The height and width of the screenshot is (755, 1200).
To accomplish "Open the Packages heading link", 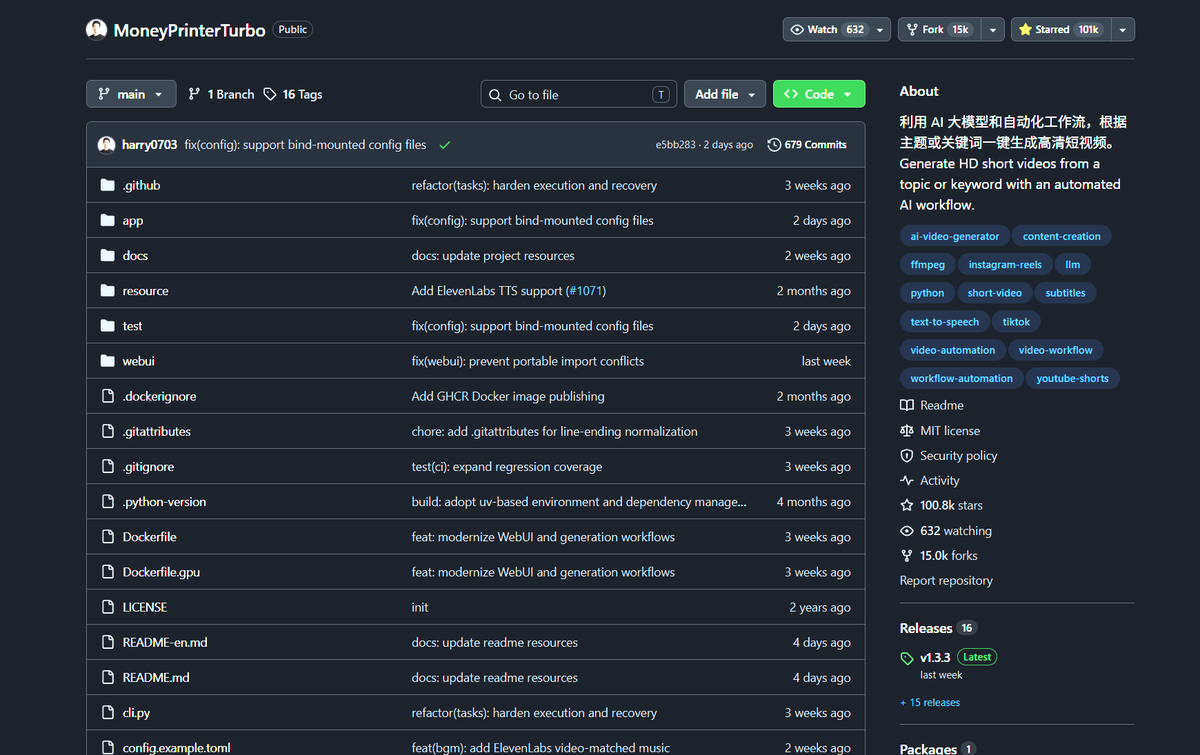I will [937, 748].
